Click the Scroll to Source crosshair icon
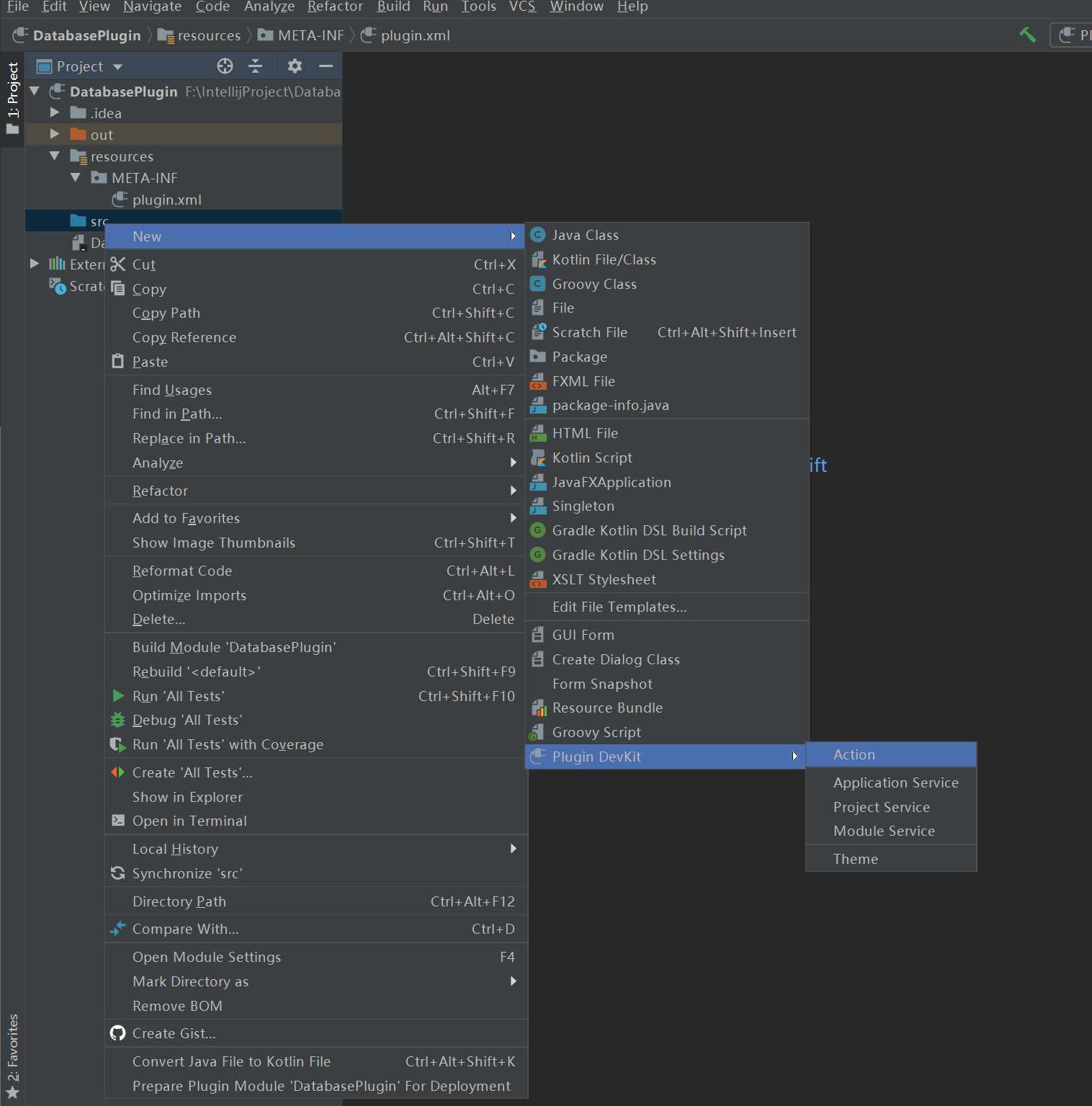 coord(225,66)
